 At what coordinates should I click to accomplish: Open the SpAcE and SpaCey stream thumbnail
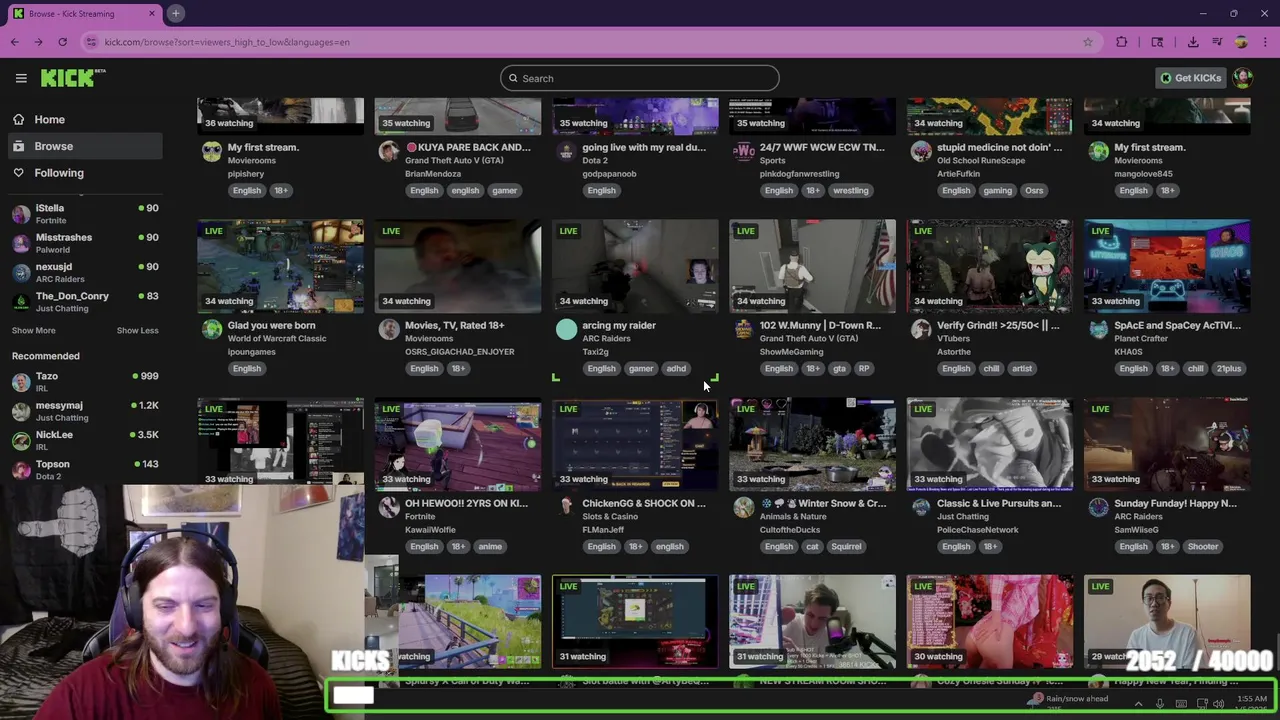point(1167,266)
